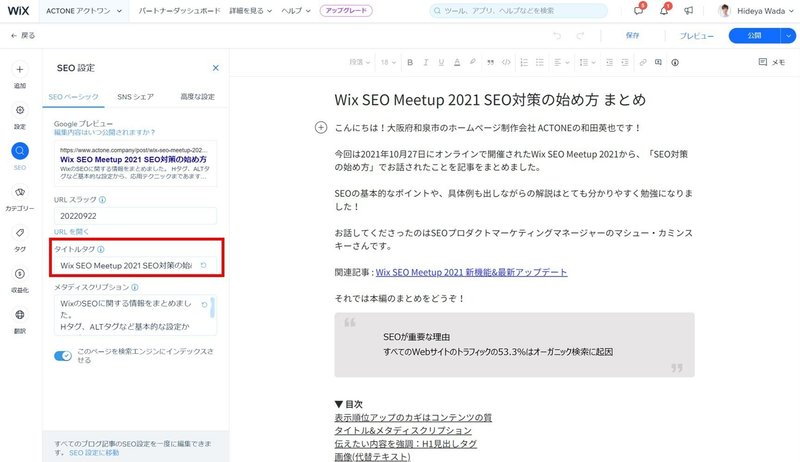This screenshot has width=800, height=462.
Task: Click the add block plus beside paragraph
Action: coord(320,127)
